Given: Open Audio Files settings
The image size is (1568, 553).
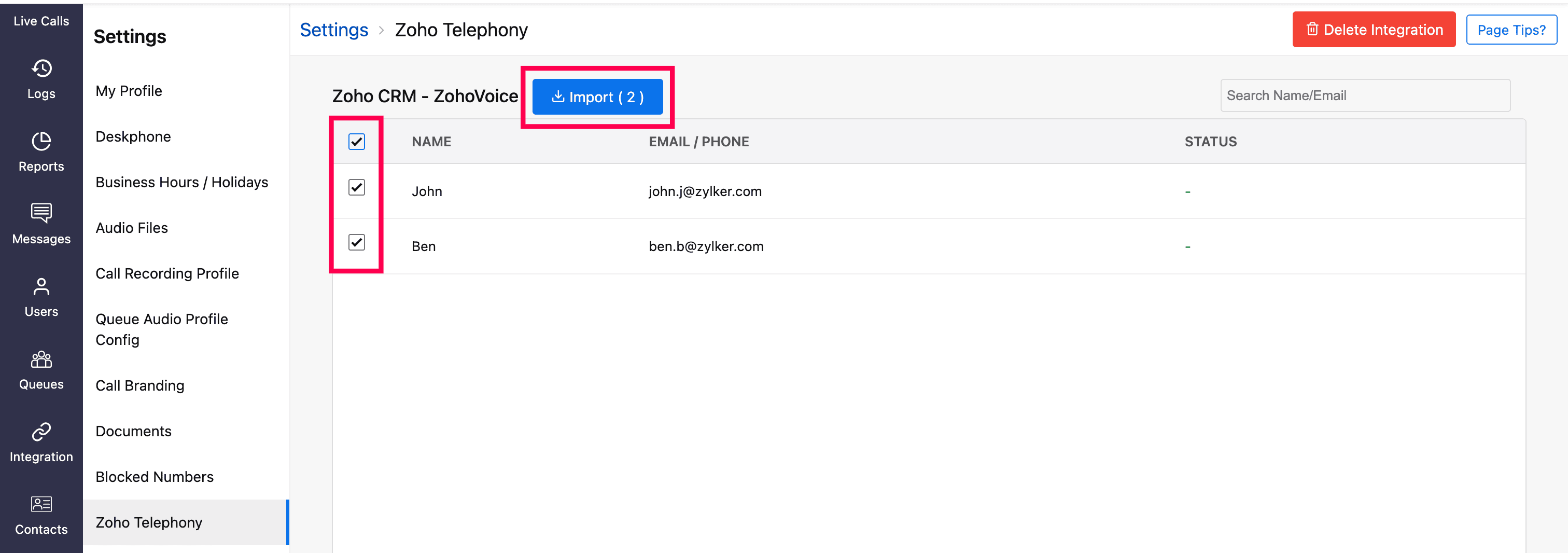Looking at the screenshot, I should point(132,228).
